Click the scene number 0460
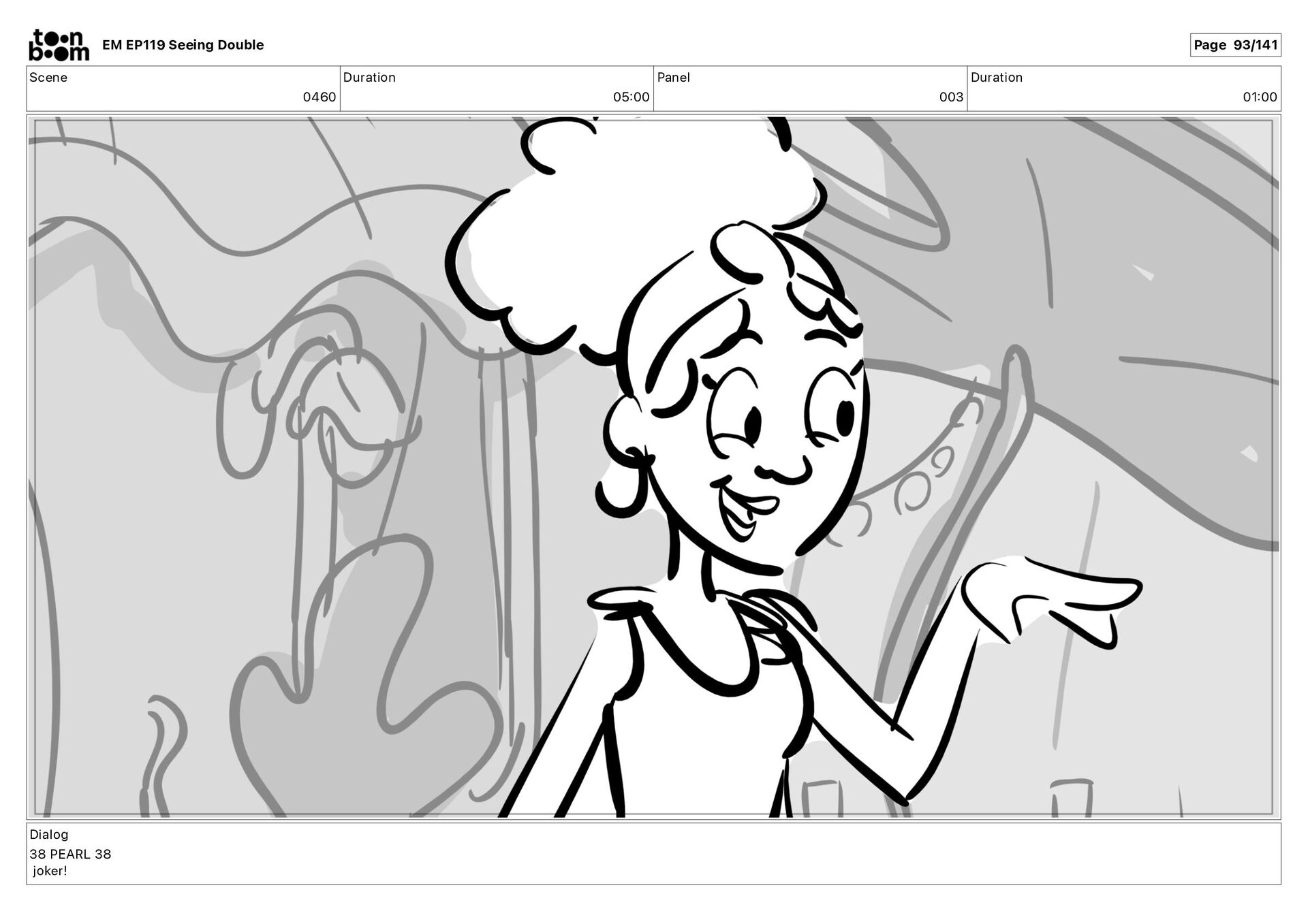Viewport: 1308px width, 924px height. tap(319, 97)
